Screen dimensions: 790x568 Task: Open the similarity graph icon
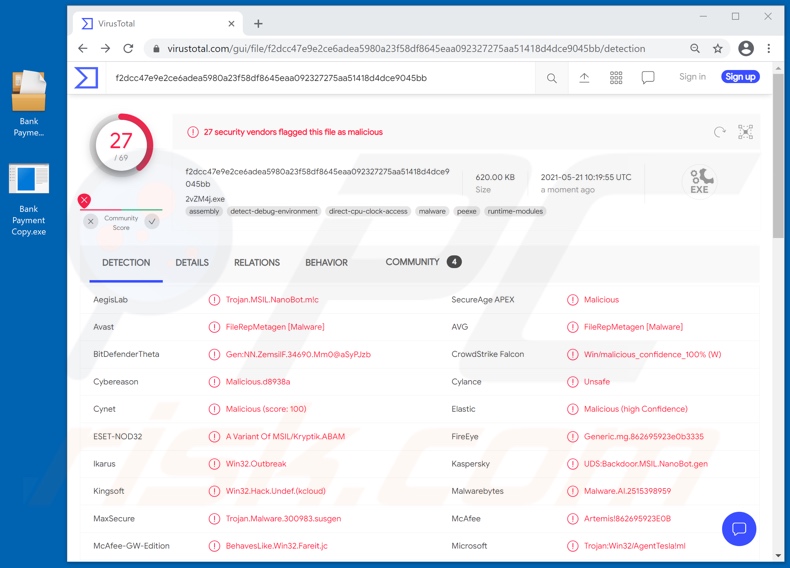click(x=745, y=132)
